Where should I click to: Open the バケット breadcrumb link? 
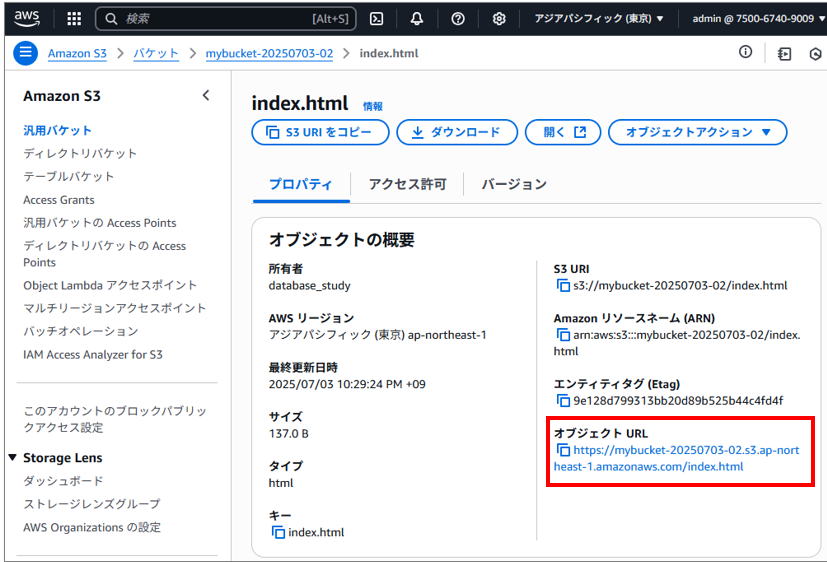156,53
